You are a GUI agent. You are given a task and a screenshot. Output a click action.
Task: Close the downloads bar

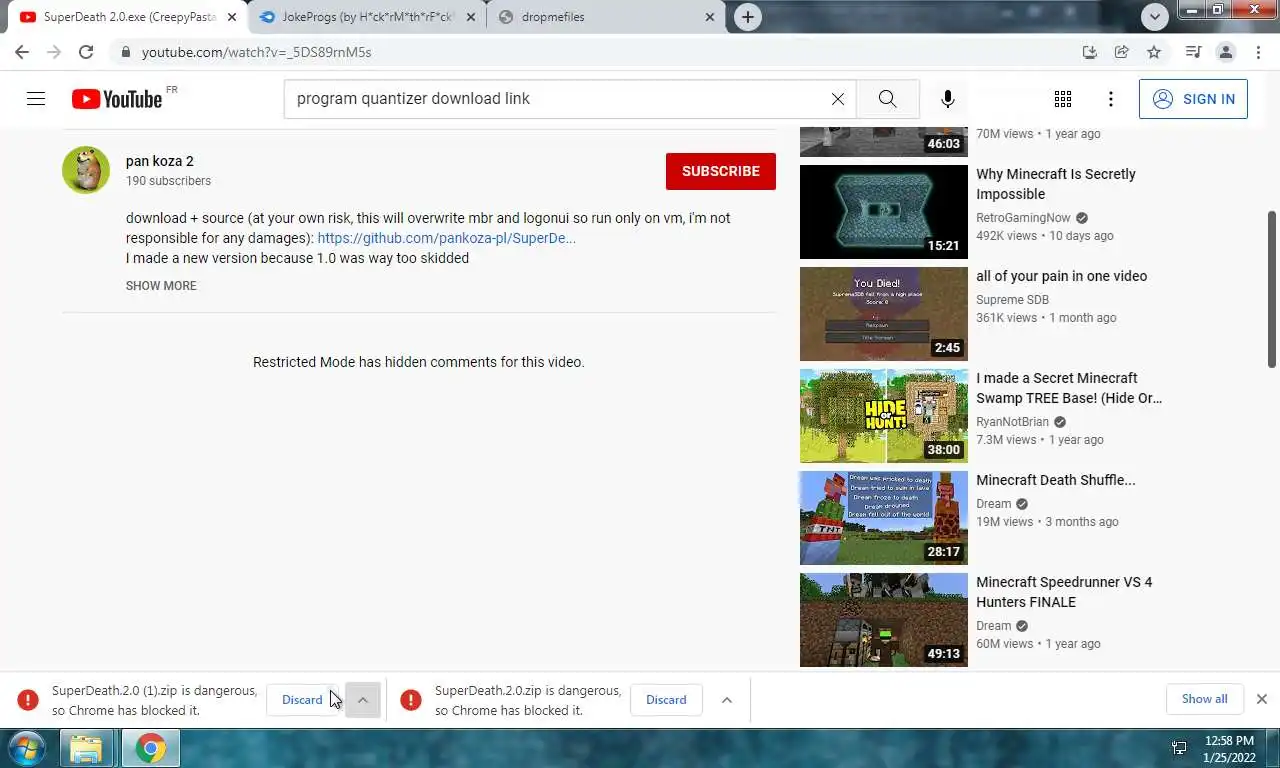point(1262,699)
